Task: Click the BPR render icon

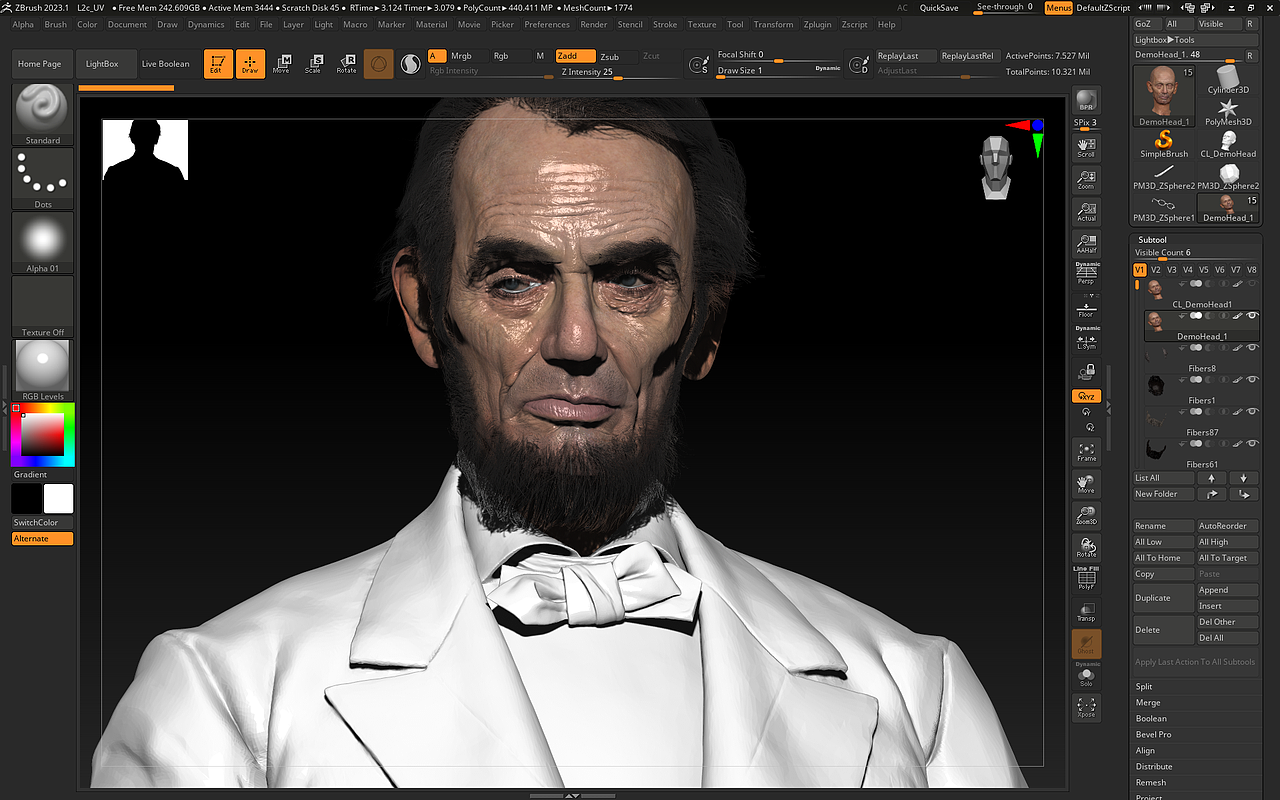Action: [1086, 100]
